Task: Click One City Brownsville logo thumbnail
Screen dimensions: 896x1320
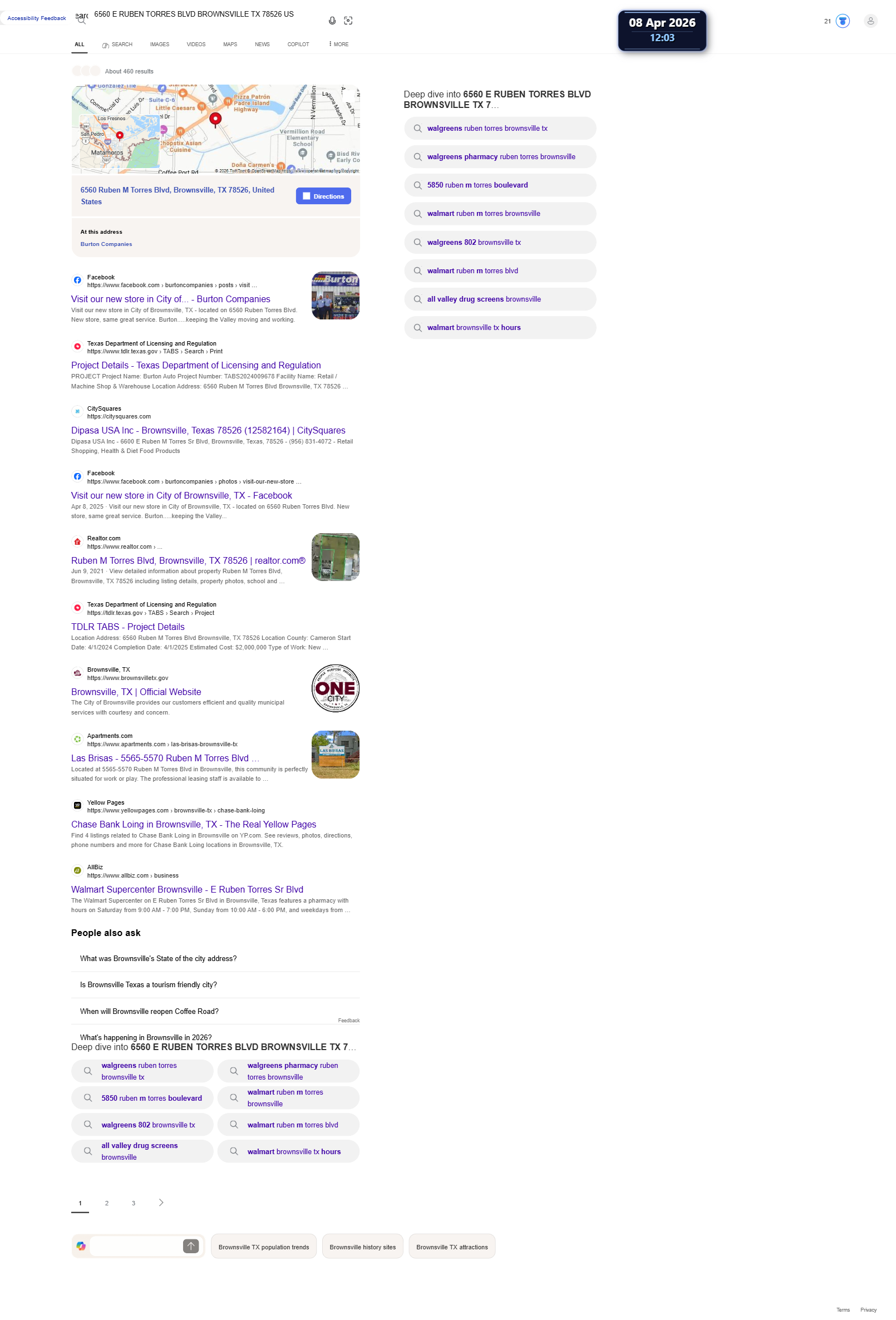Action: [335, 688]
